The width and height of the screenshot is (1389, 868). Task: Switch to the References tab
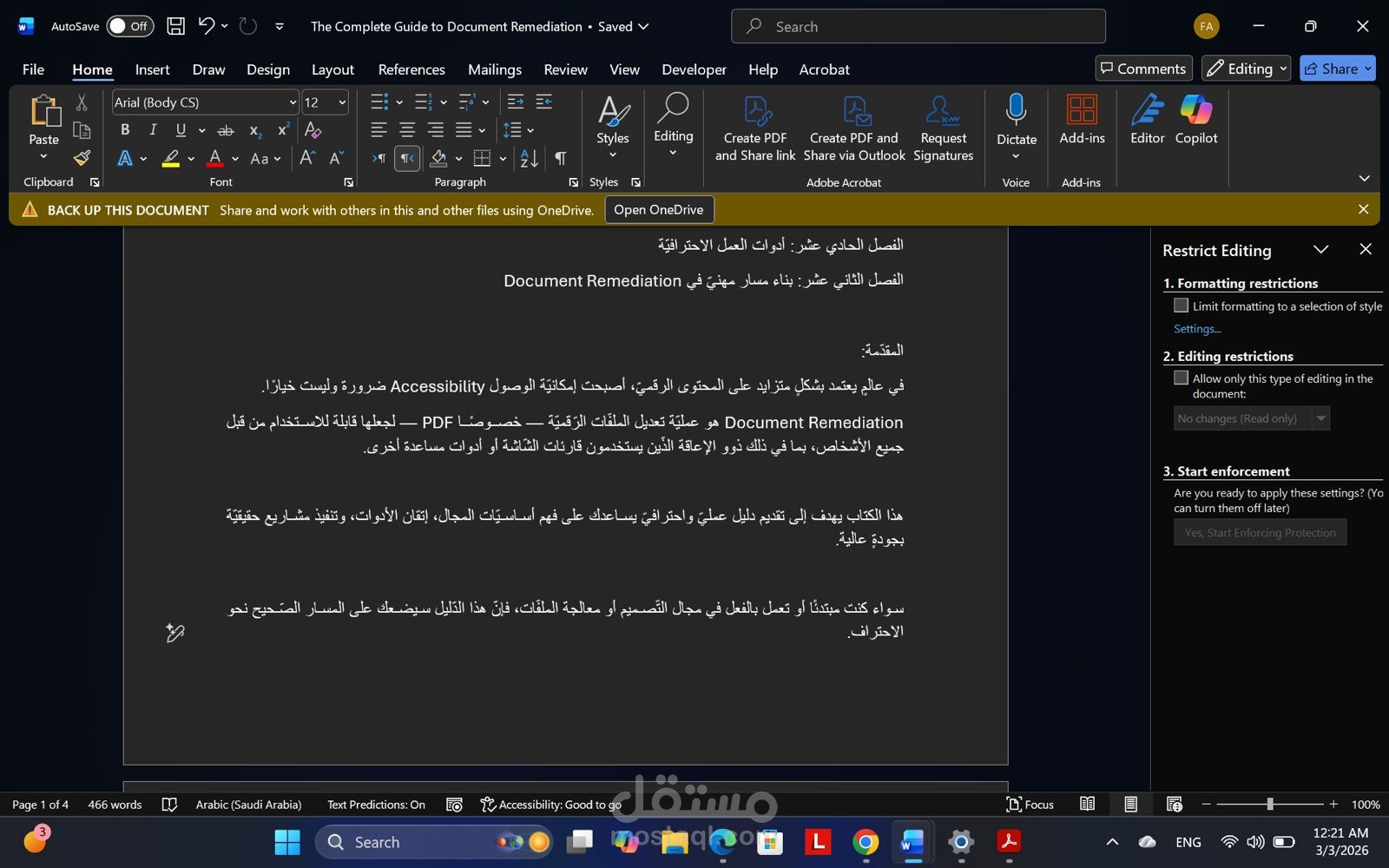(x=411, y=69)
